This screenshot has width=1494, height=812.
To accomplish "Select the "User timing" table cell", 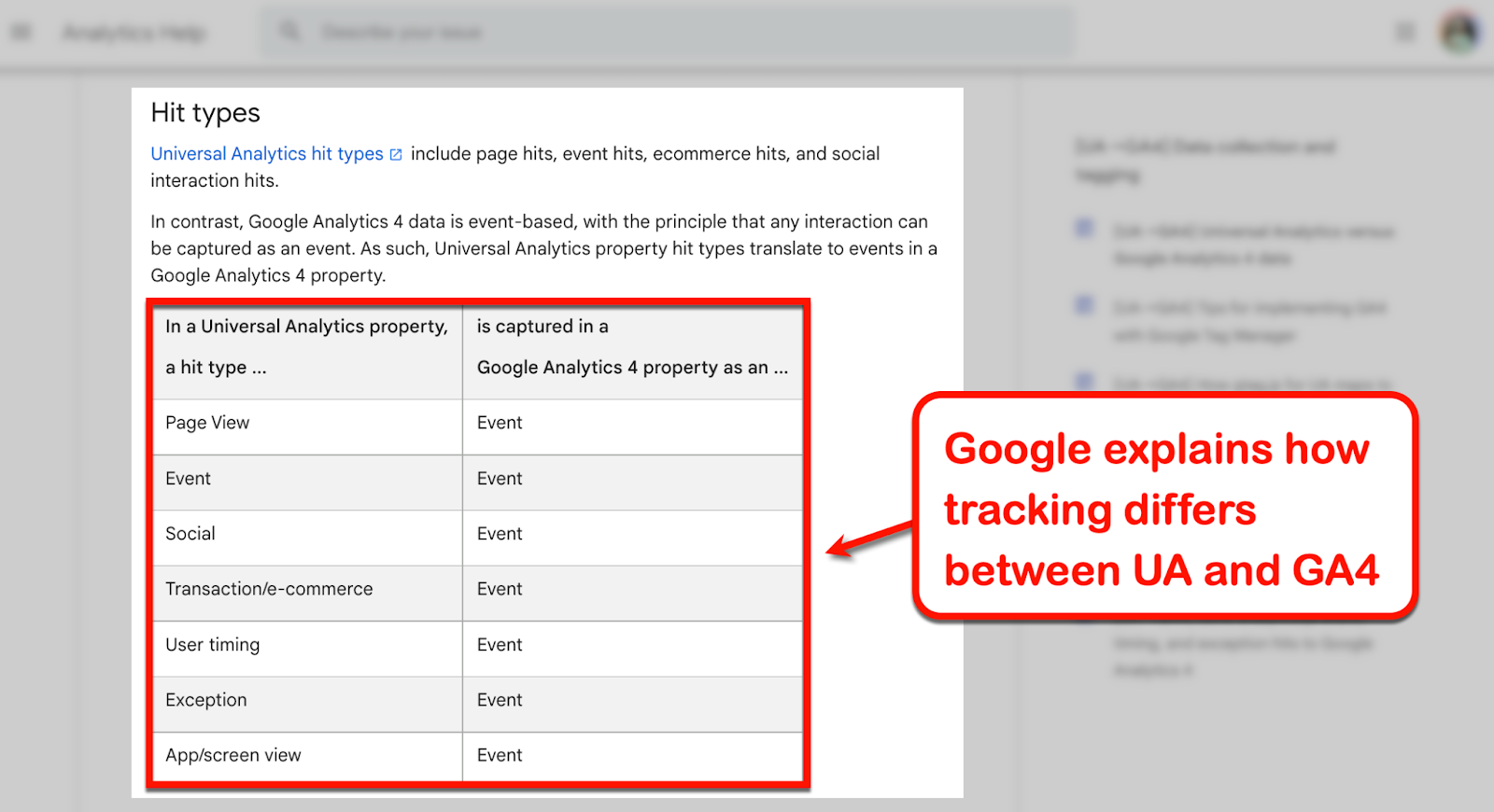I will point(308,649).
